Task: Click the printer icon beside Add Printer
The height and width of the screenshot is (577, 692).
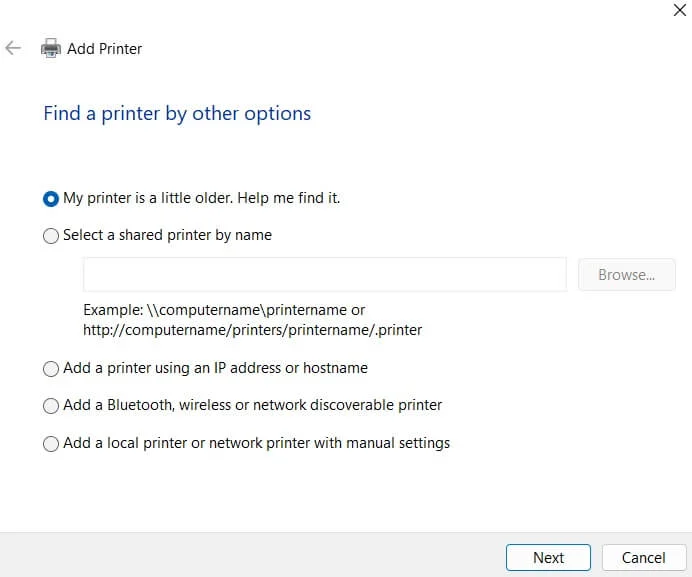Action: point(50,48)
